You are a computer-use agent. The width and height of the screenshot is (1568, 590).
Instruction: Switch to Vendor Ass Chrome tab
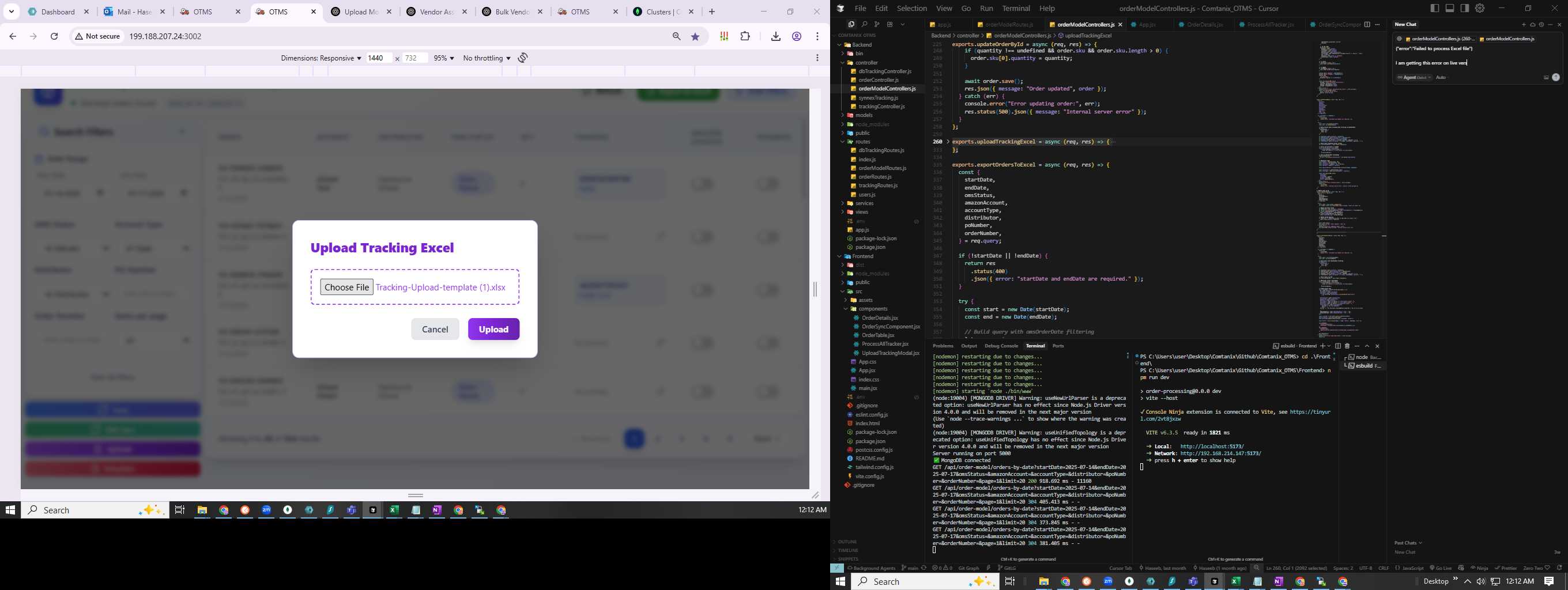(x=437, y=12)
